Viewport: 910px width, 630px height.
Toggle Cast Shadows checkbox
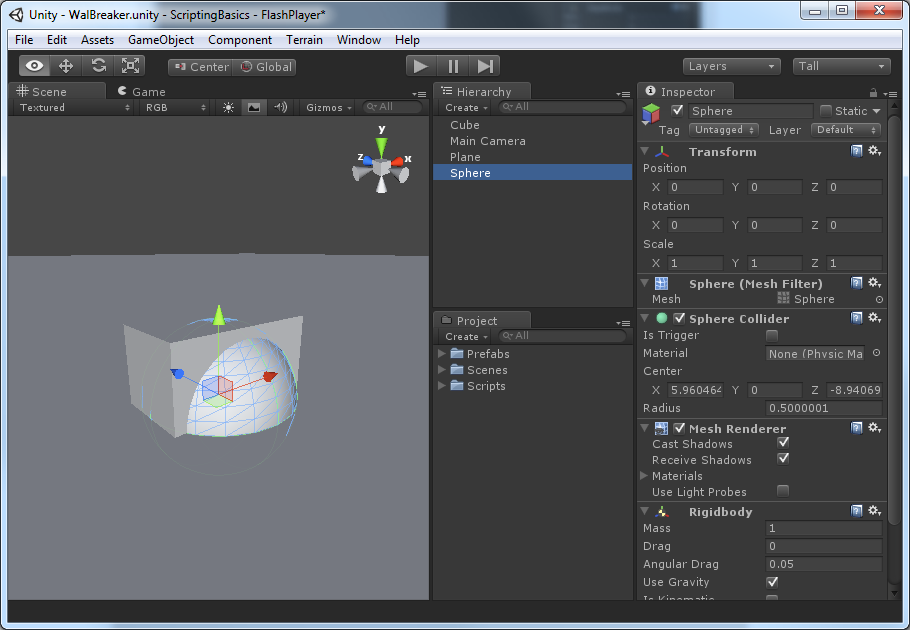pos(783,443)
